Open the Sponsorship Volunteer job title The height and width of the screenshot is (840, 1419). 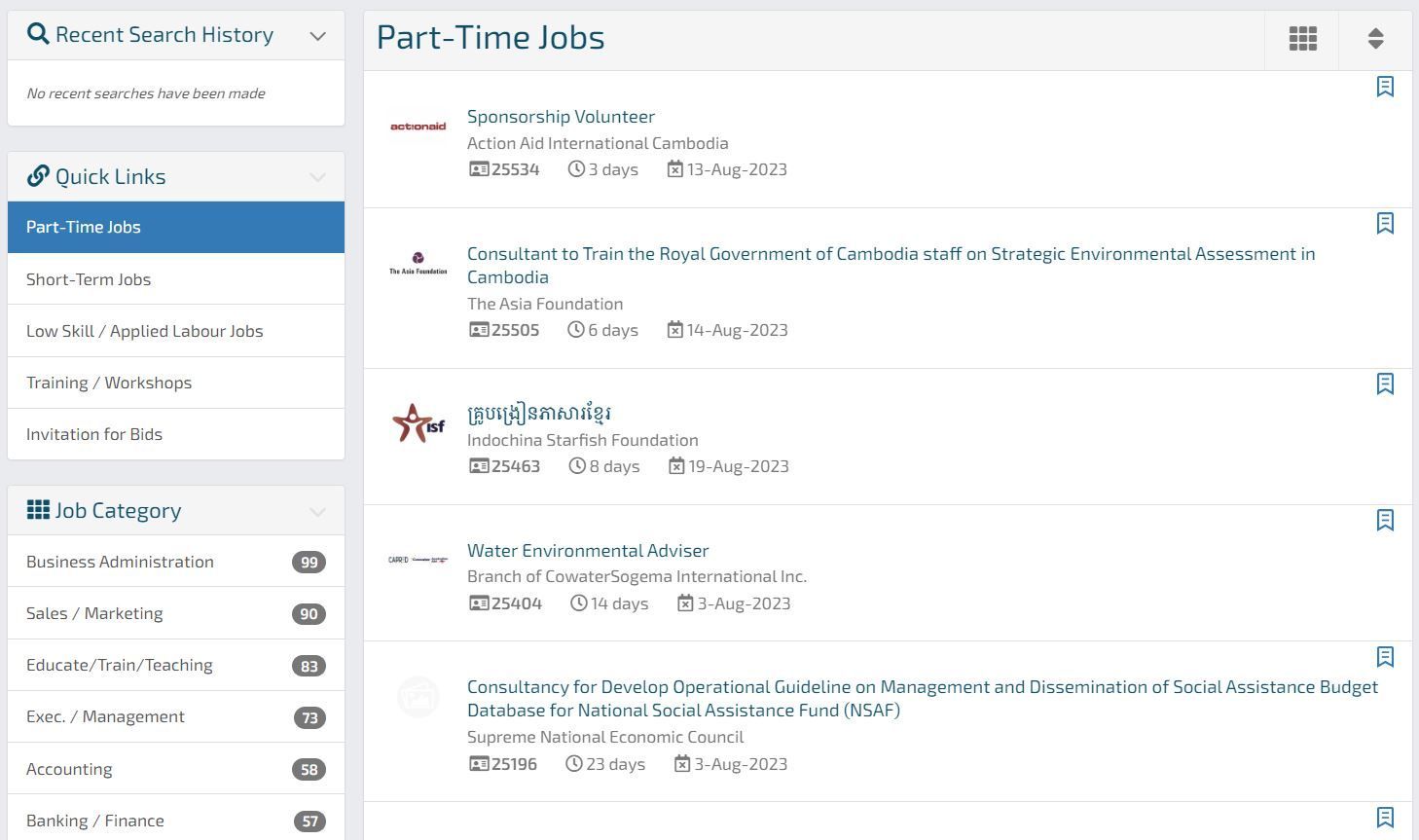tap(561, 116)
